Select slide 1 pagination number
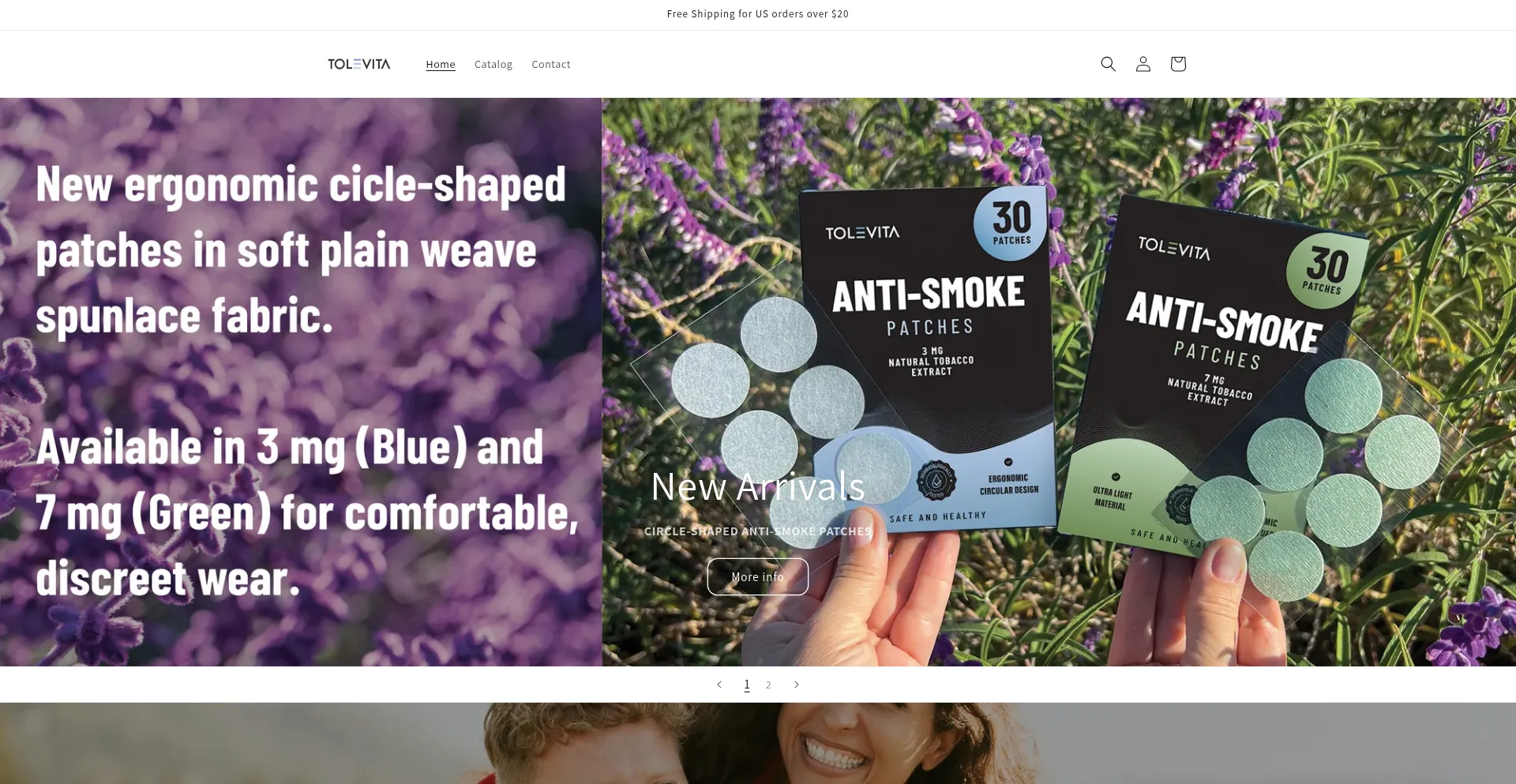 (x=746, y=685)
